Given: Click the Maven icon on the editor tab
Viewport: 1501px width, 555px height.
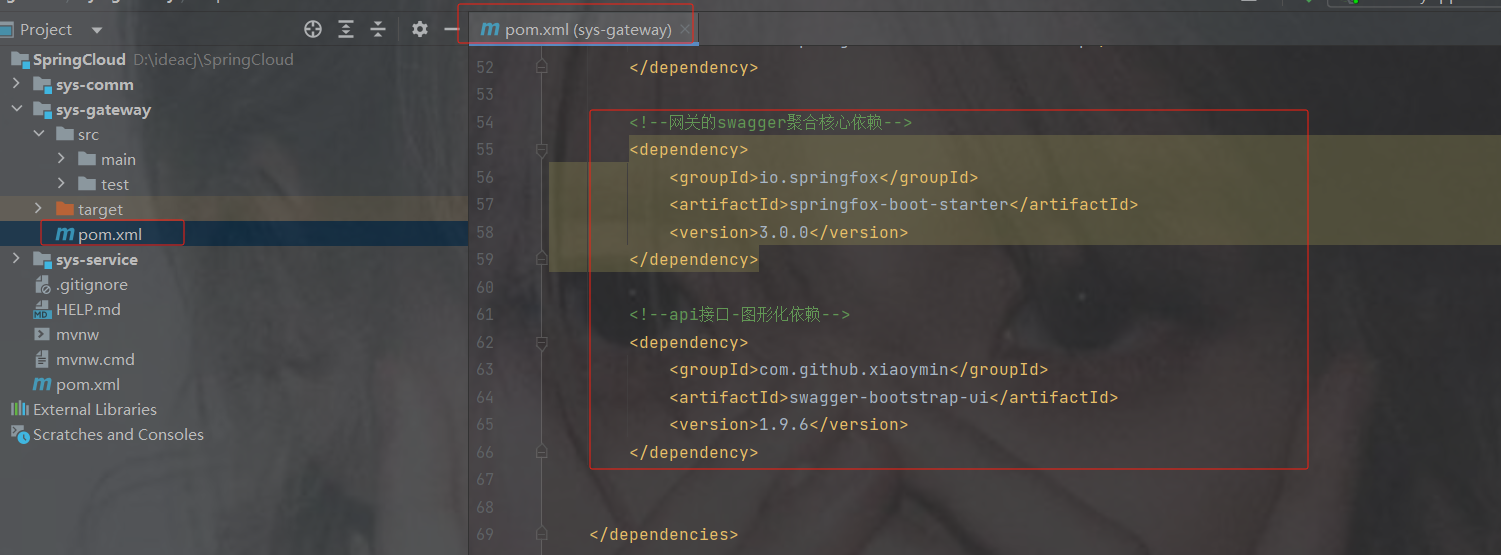Looking at the screenshot, I should (x=490, y=29).
